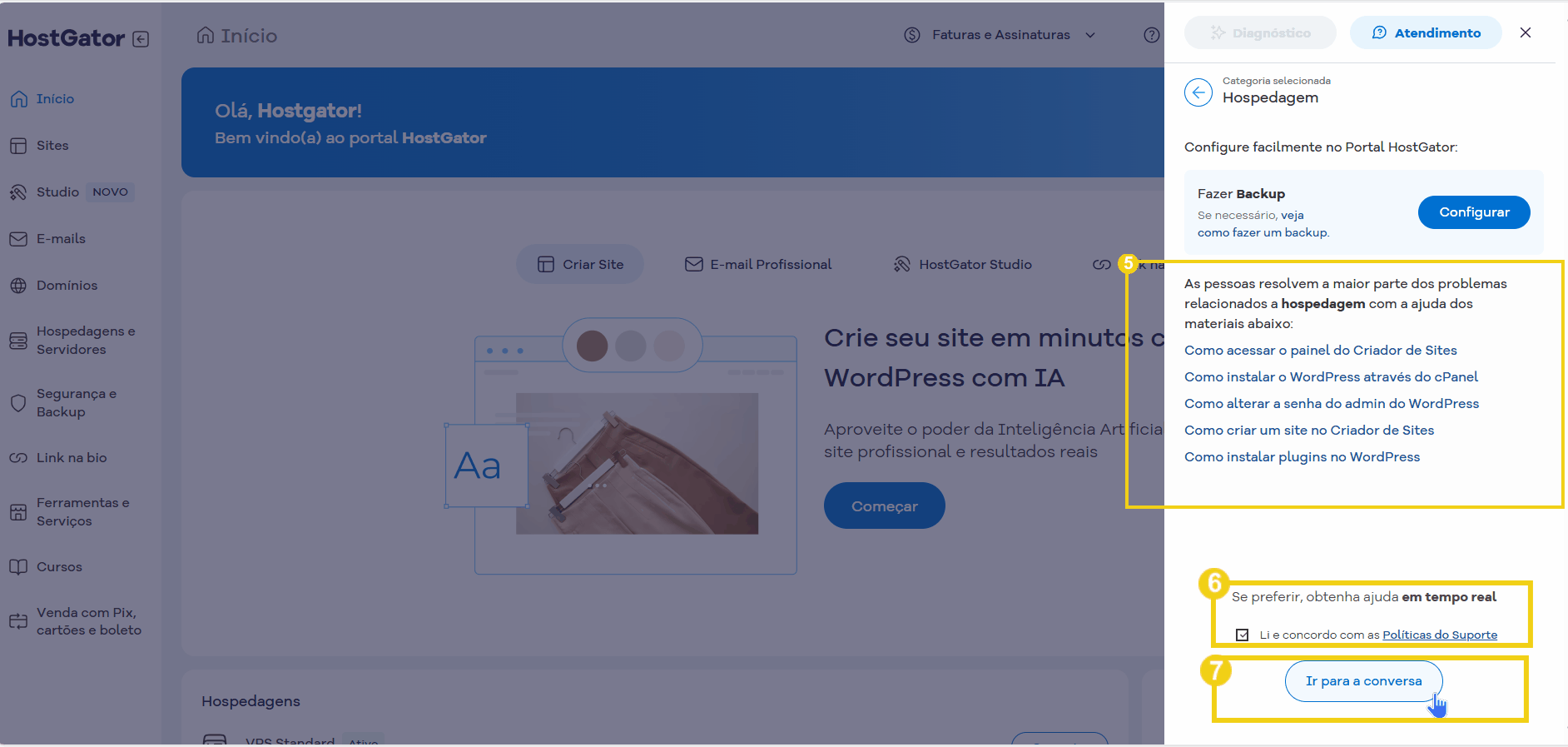Open Link na bio in the sidebar
The image size is (1568, 747).
pos(58,458)
